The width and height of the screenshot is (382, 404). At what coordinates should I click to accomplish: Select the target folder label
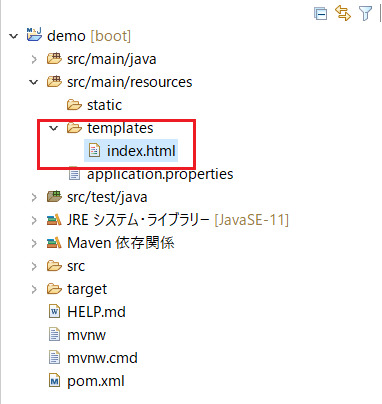click(87, 290)
